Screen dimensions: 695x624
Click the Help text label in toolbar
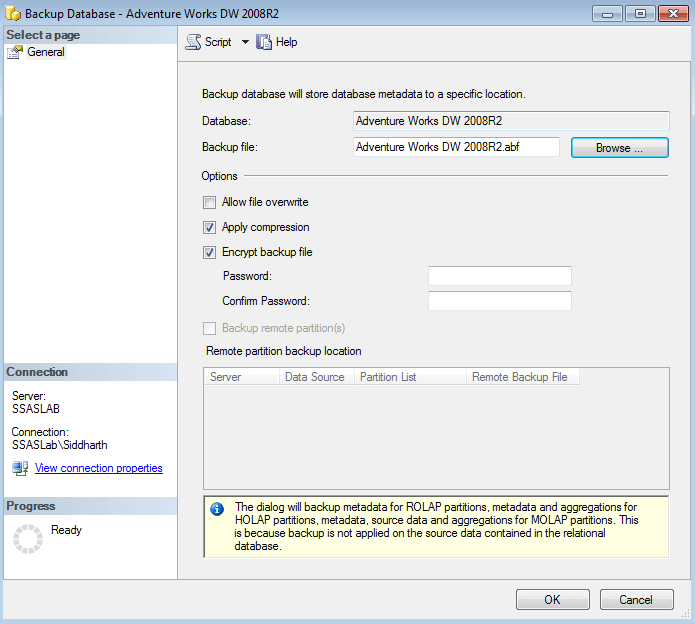(286, 42)
